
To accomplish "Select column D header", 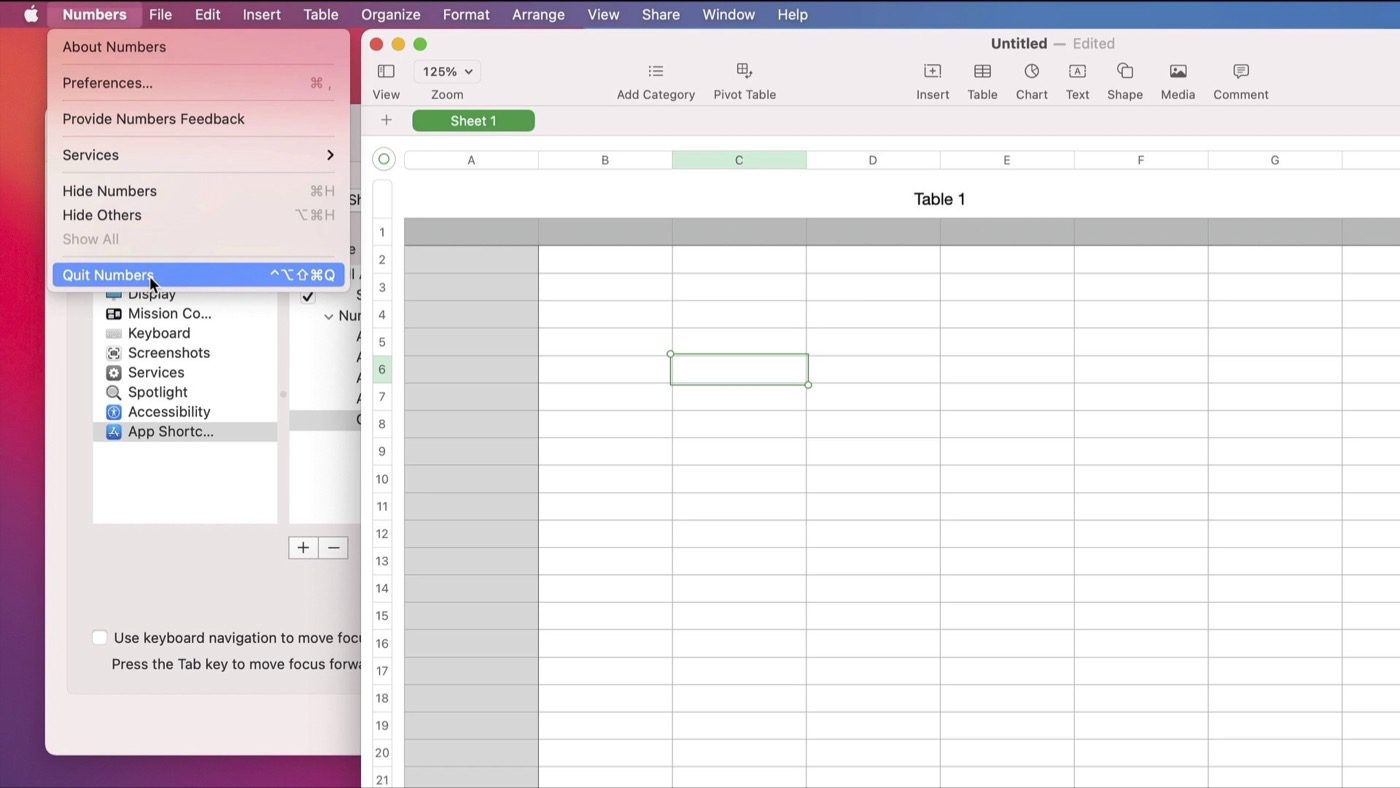I will point(872,160).
